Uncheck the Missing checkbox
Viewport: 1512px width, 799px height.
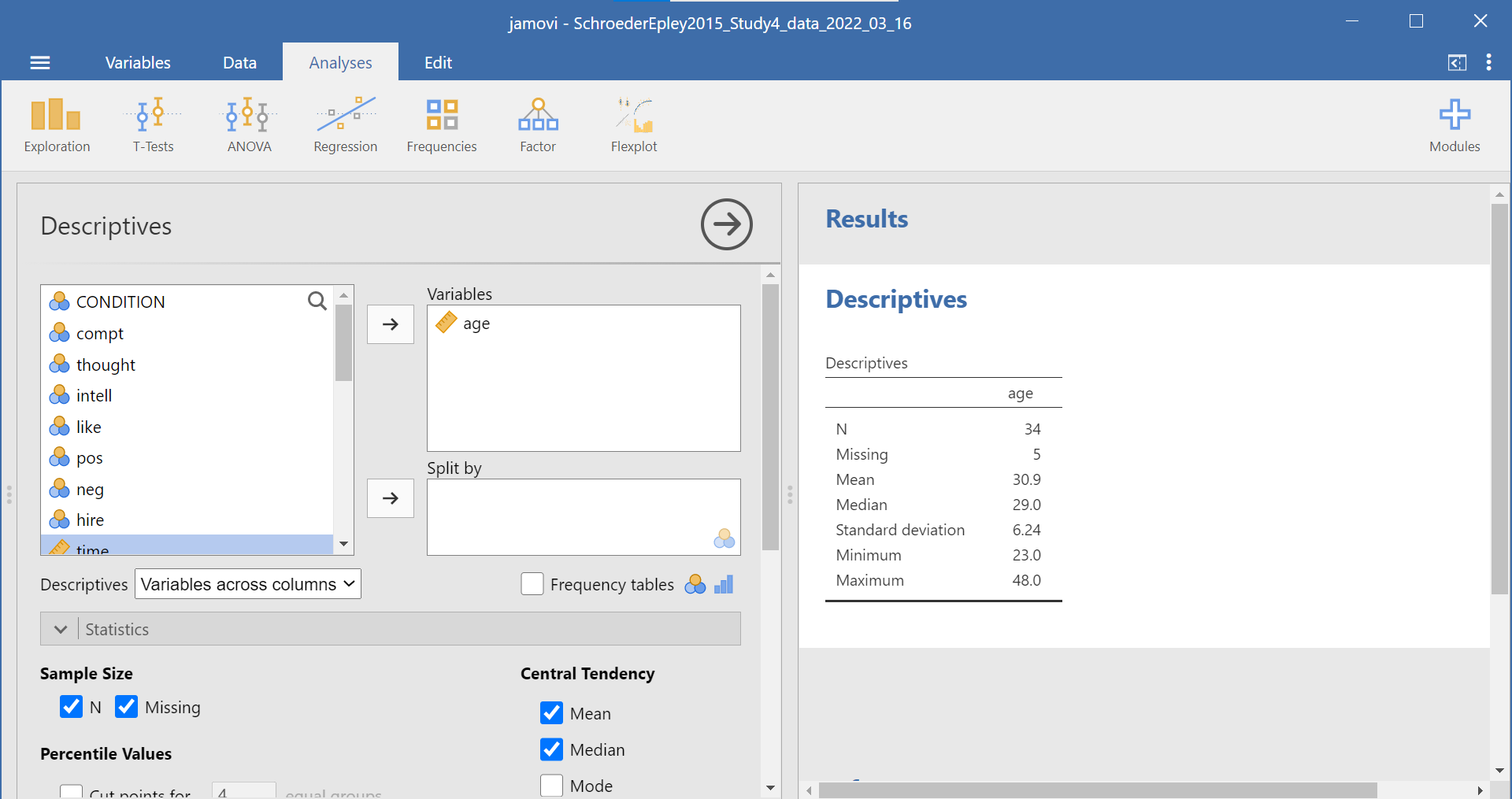tap(126, 707)
